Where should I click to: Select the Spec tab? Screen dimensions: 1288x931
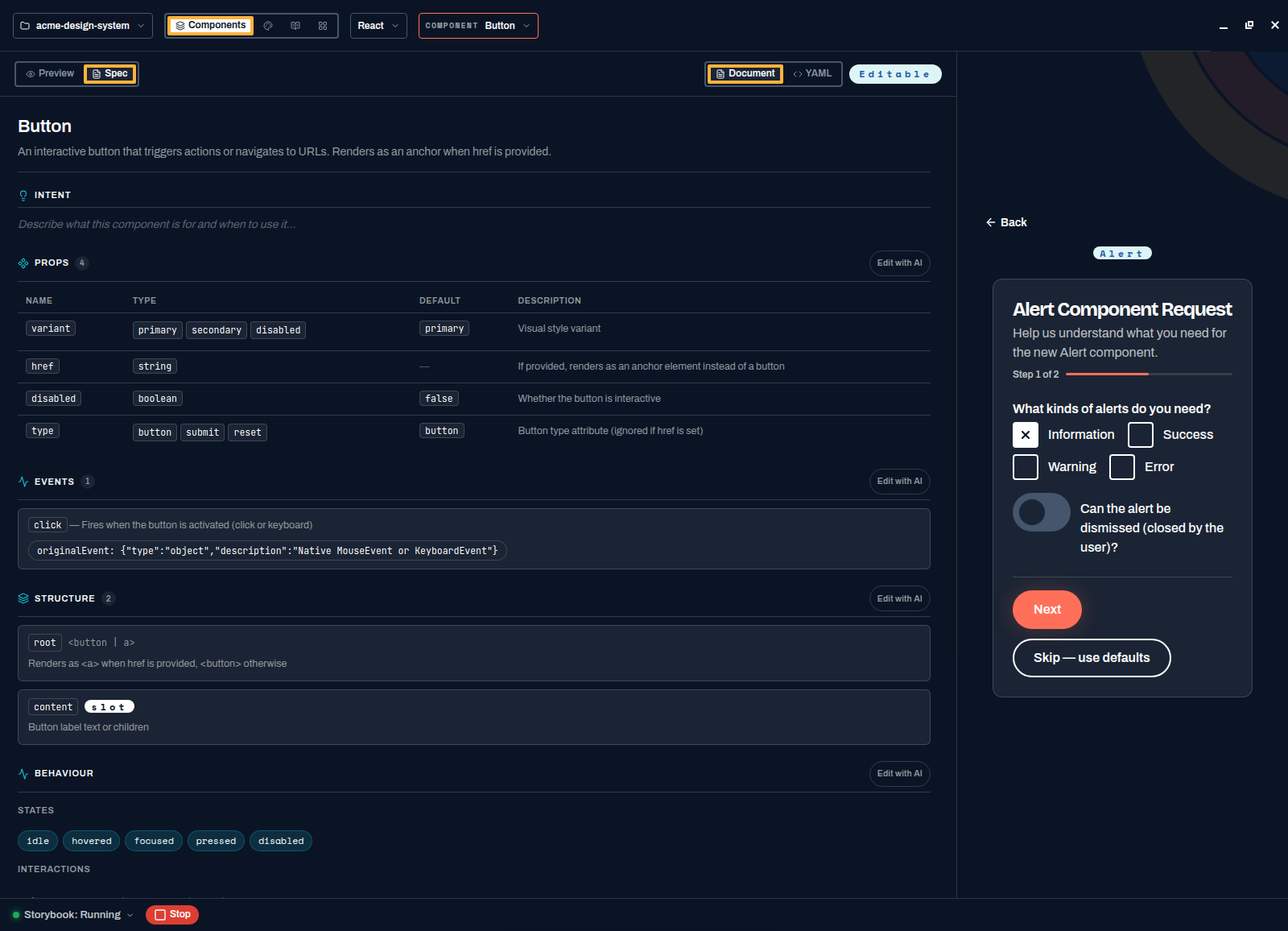coord(110,74)
